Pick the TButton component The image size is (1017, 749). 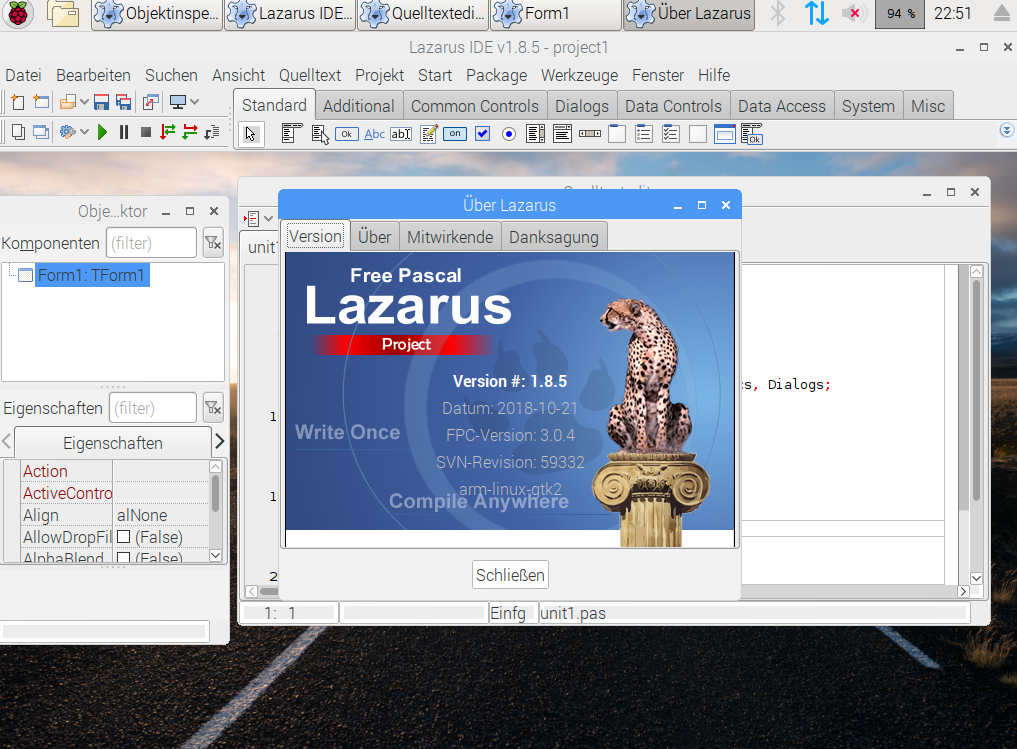click(347, 134)
